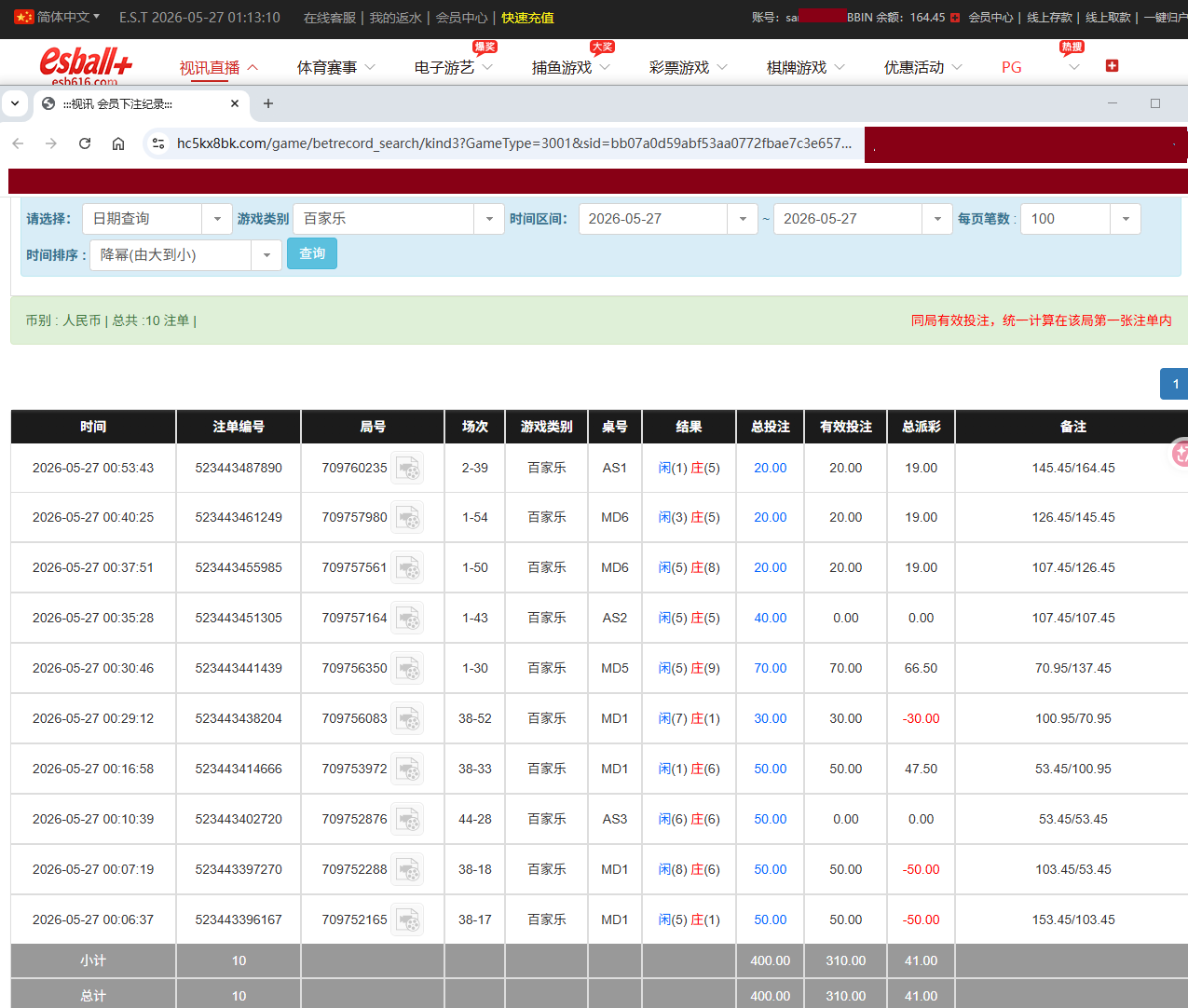Open the 视讯直播 menu

(218, 67)
